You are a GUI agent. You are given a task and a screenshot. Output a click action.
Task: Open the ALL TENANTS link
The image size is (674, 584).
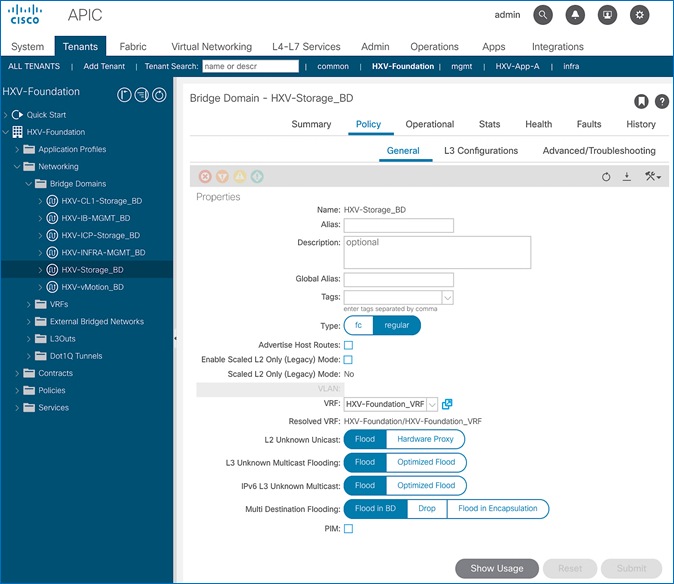(x=34, y=66)
